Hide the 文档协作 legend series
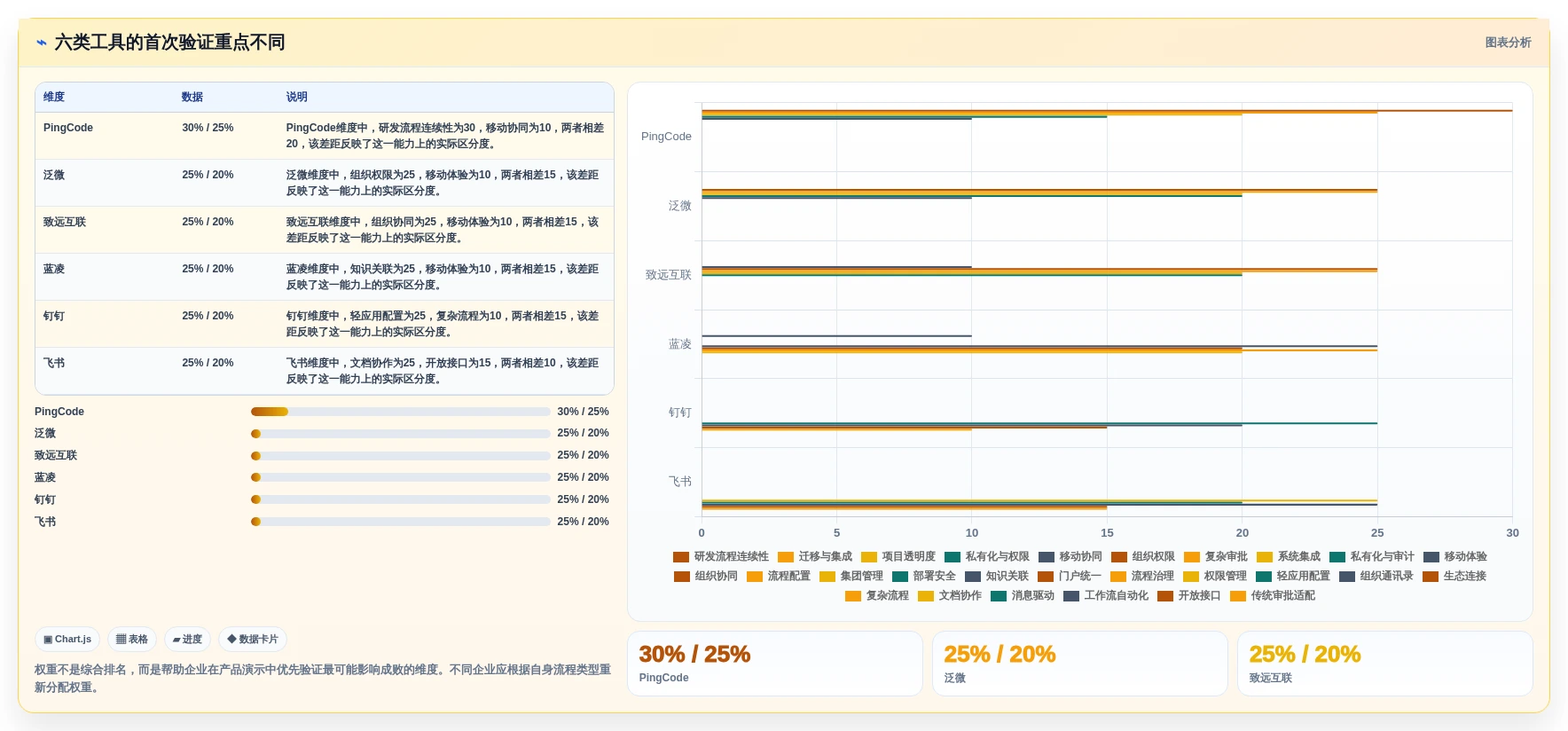Screen dimensions: 1568x731 tap(950, 595)
